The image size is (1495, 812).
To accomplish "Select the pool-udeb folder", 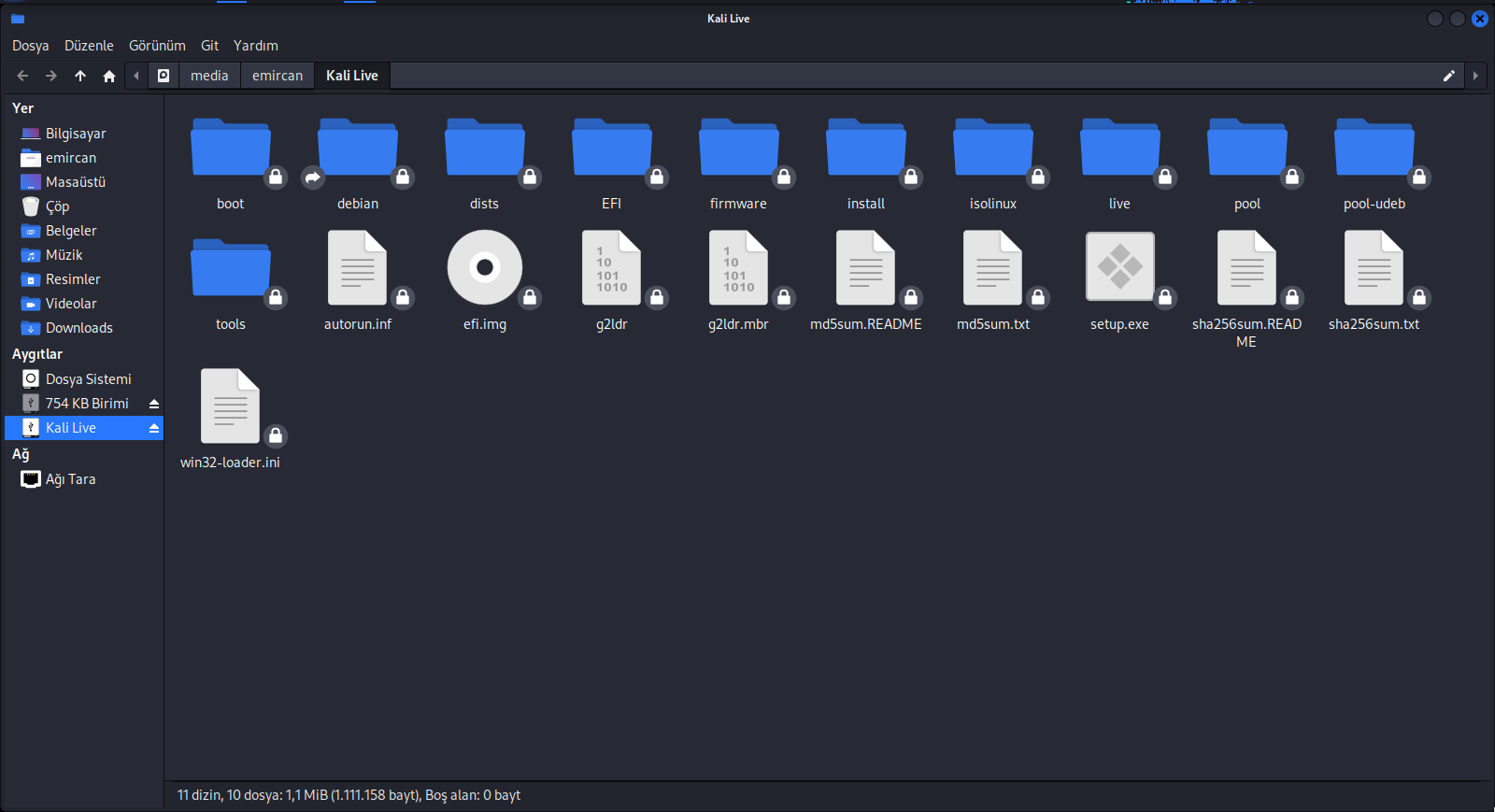I will coord(1374,149).
